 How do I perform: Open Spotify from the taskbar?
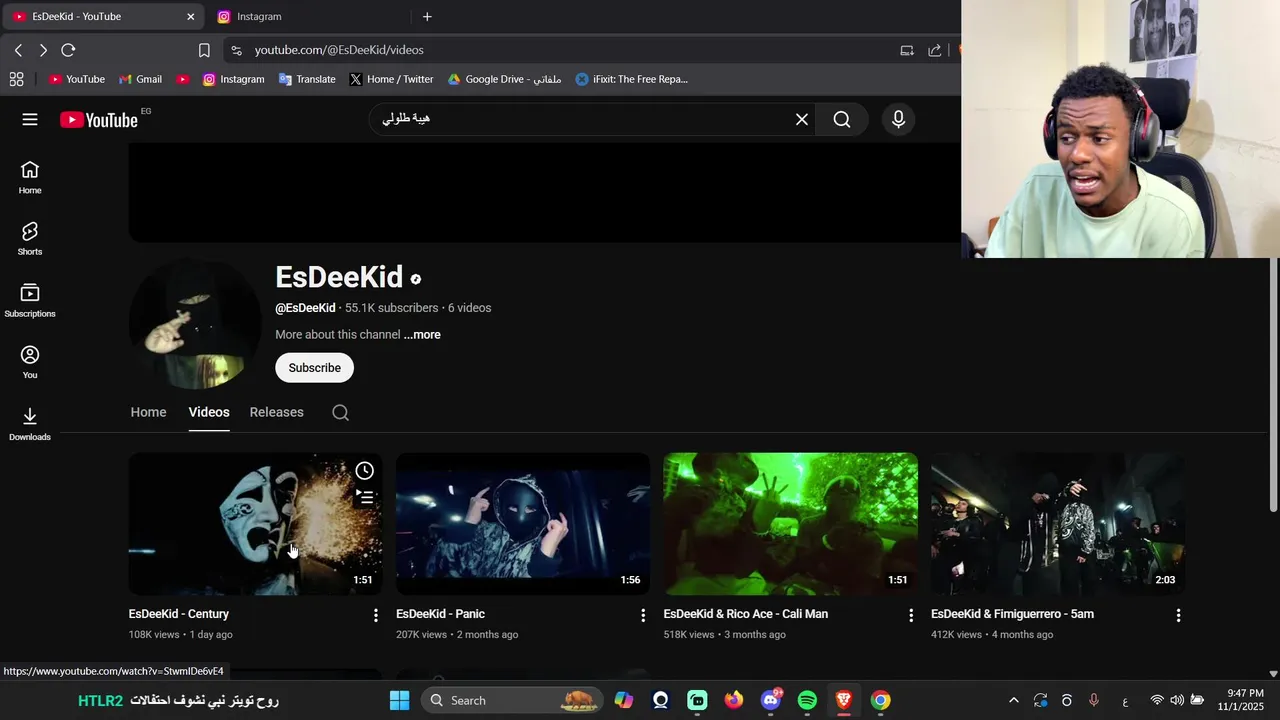coord(807,700)
